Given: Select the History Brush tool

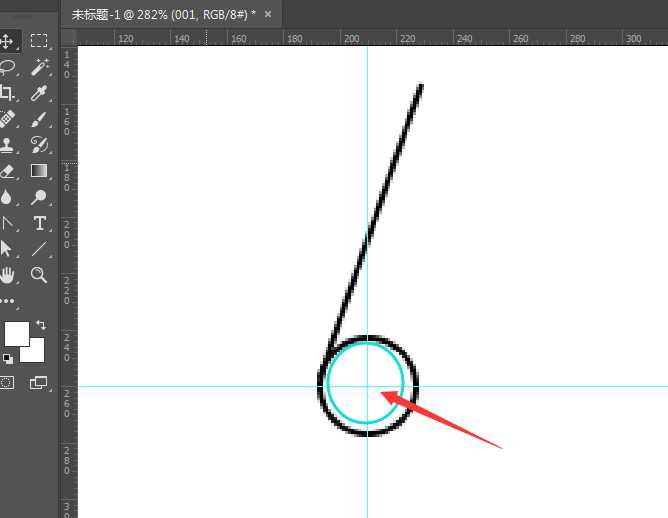Looking at the screenshot, I should click(x=39, y=145).
